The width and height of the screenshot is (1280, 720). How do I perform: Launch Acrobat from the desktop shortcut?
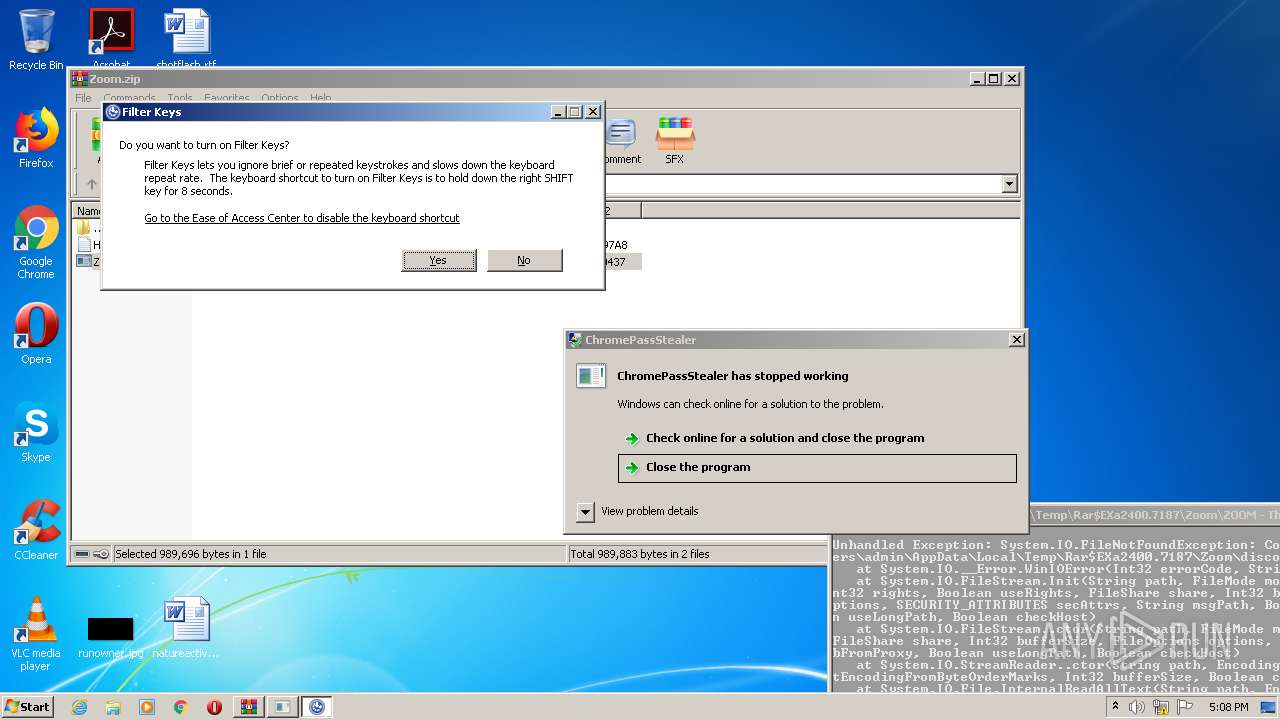[111, 39]
